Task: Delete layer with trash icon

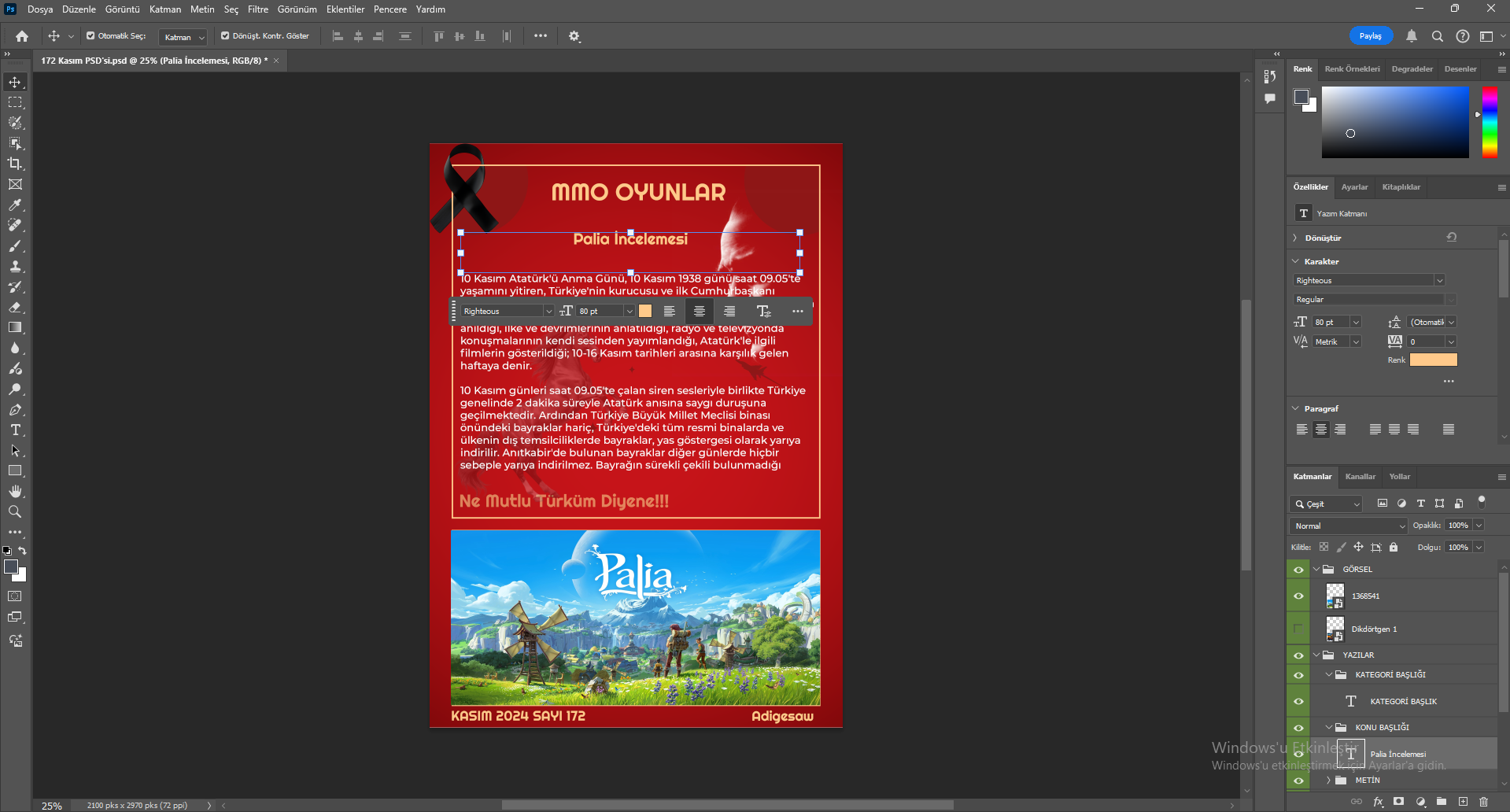Action: [1484, 802]
